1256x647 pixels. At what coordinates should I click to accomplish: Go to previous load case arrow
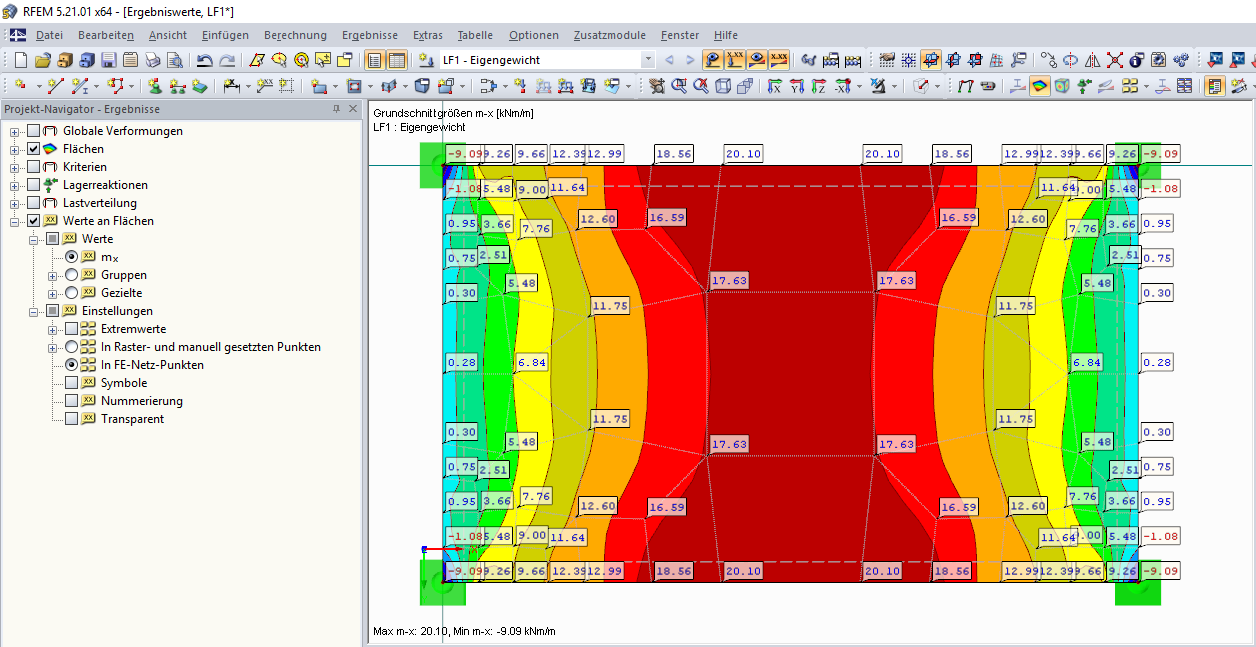coord(670,60)
